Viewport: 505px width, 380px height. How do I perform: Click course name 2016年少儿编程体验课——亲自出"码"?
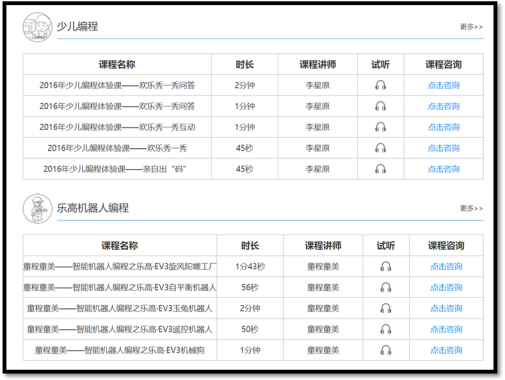115,169
